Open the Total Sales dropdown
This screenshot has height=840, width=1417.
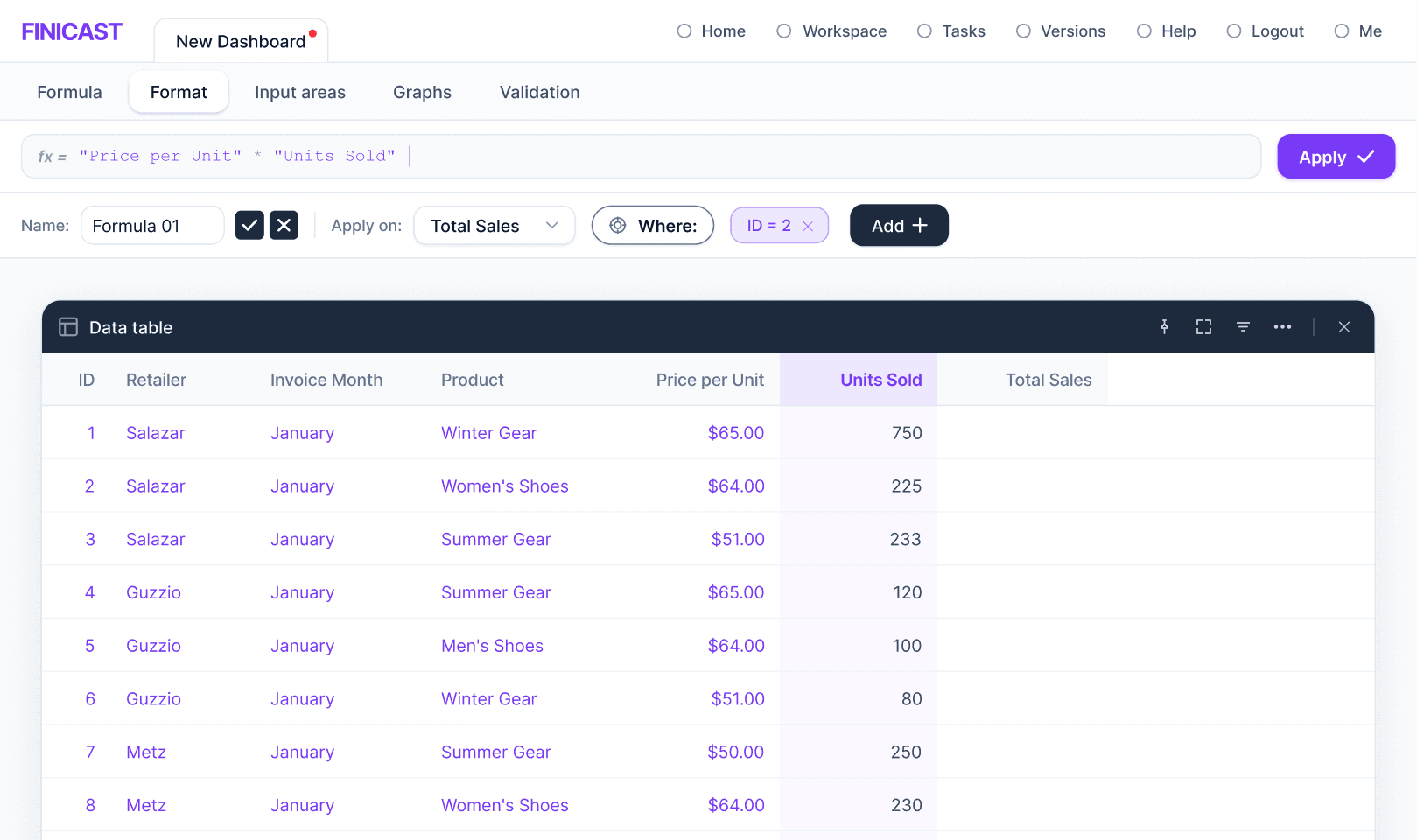tap(495, 226)
